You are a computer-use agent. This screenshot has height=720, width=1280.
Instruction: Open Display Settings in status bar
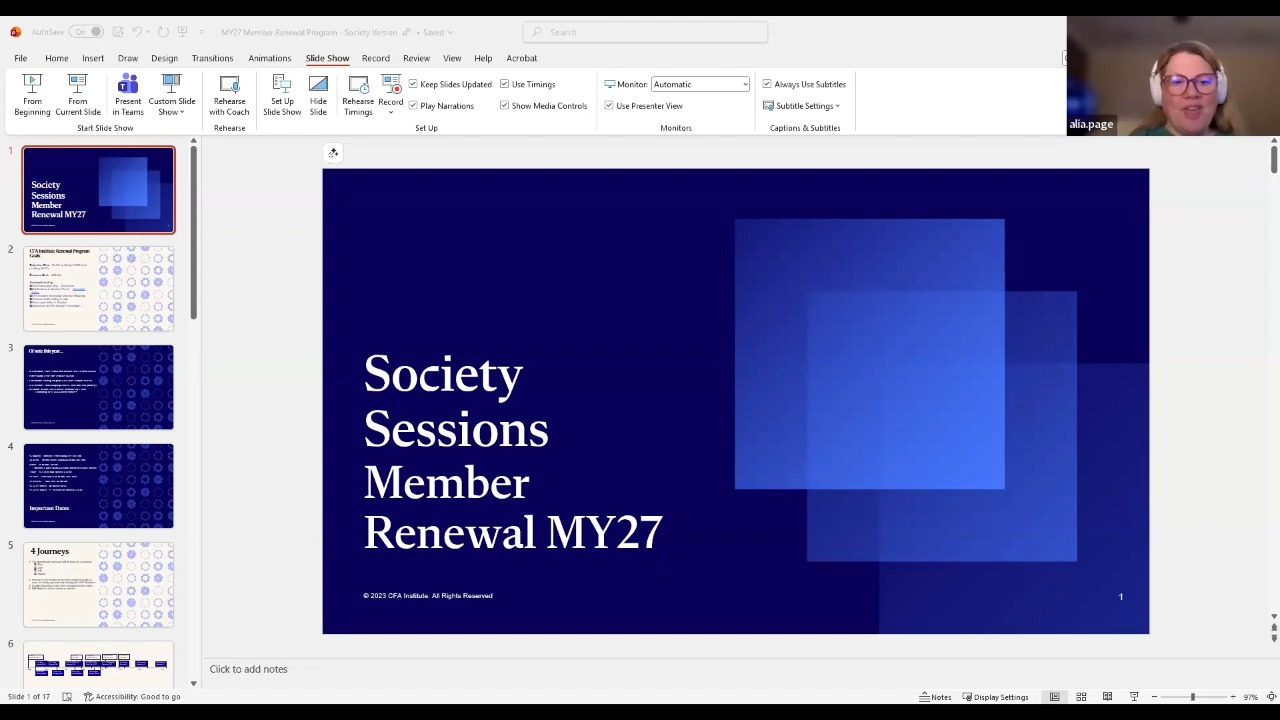[995, 697]
